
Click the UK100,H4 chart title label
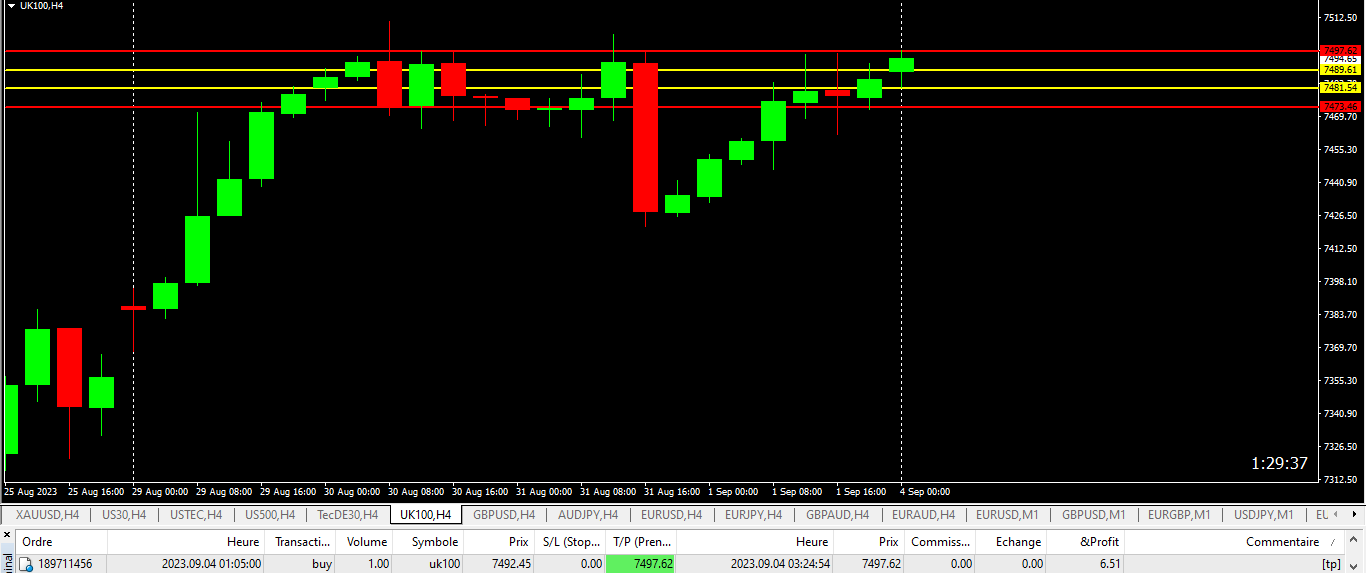(x=41, y=6)
